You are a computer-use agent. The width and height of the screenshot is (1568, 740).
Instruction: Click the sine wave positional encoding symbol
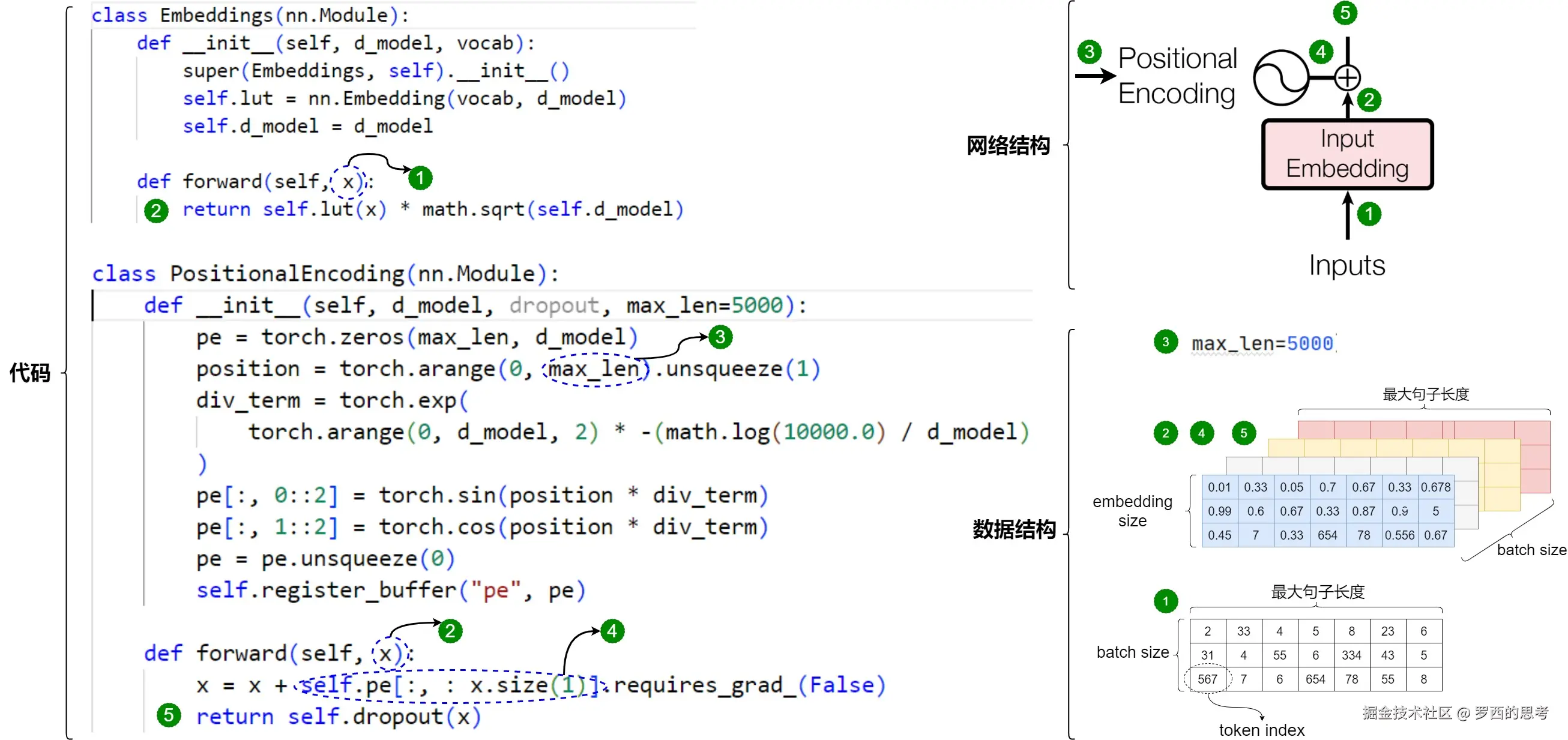click(1280, 77)
